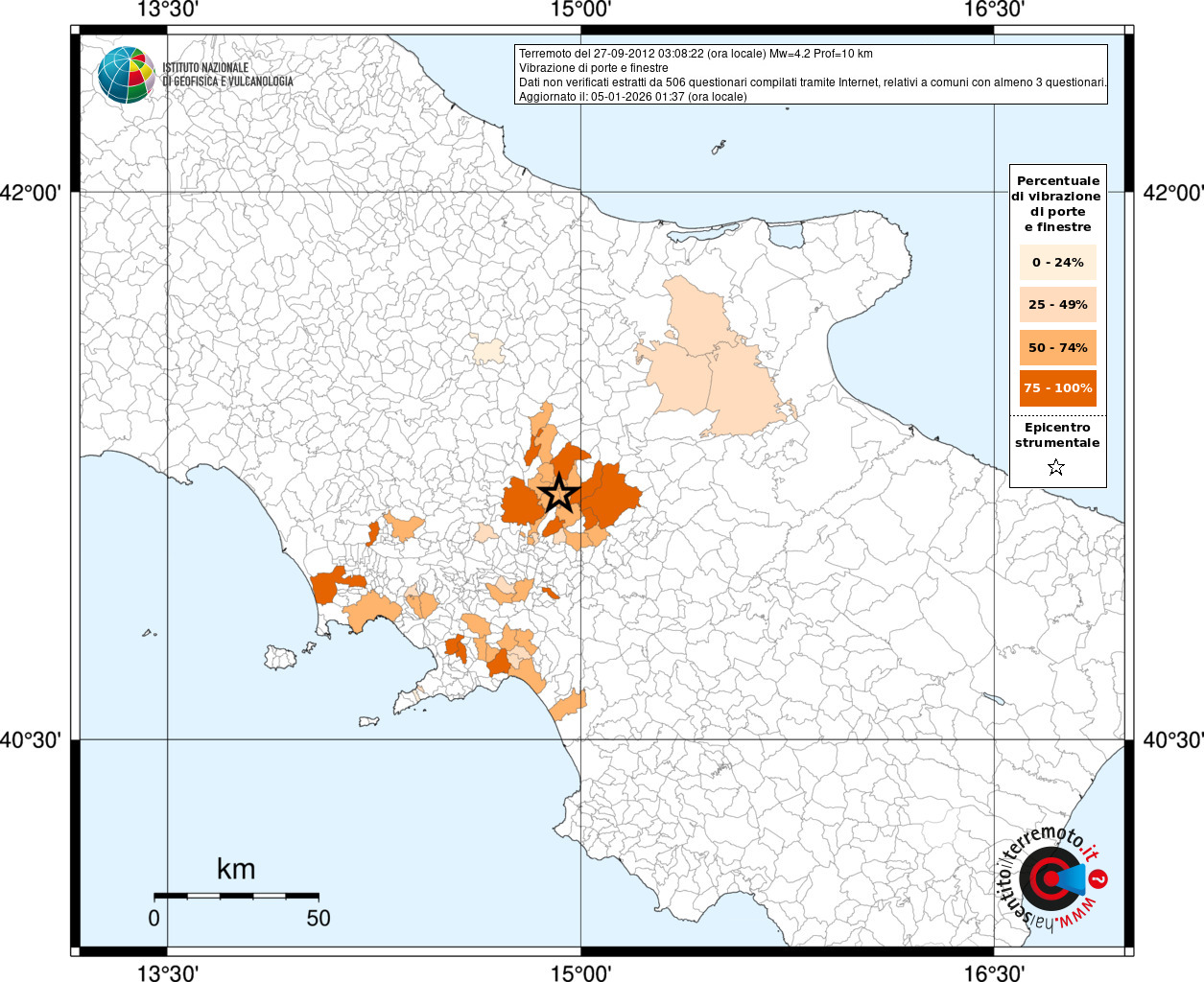This screenshot has height=982, width=1204.
Task: Click the small pale municipality north of epicenter
Action: 488,350
